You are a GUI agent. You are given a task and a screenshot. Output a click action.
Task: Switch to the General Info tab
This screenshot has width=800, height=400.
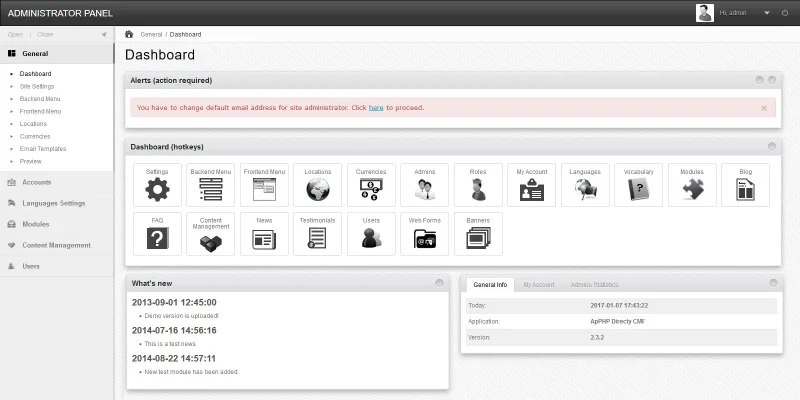(x=490, y=285)
